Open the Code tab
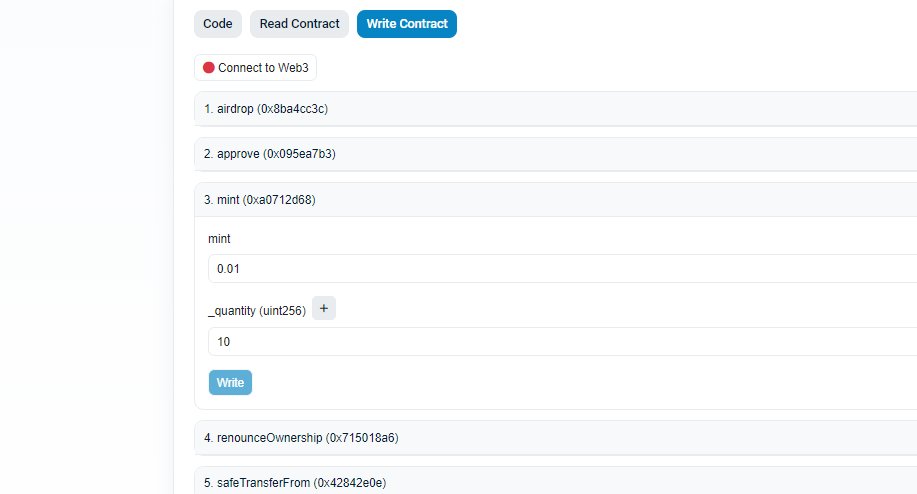 [218, 24]
